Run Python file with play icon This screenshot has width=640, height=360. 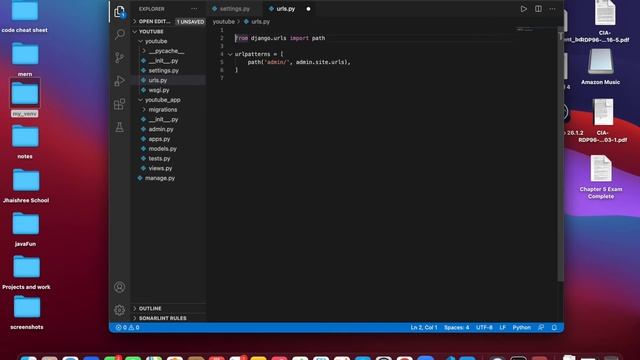(x=523, y=9)
